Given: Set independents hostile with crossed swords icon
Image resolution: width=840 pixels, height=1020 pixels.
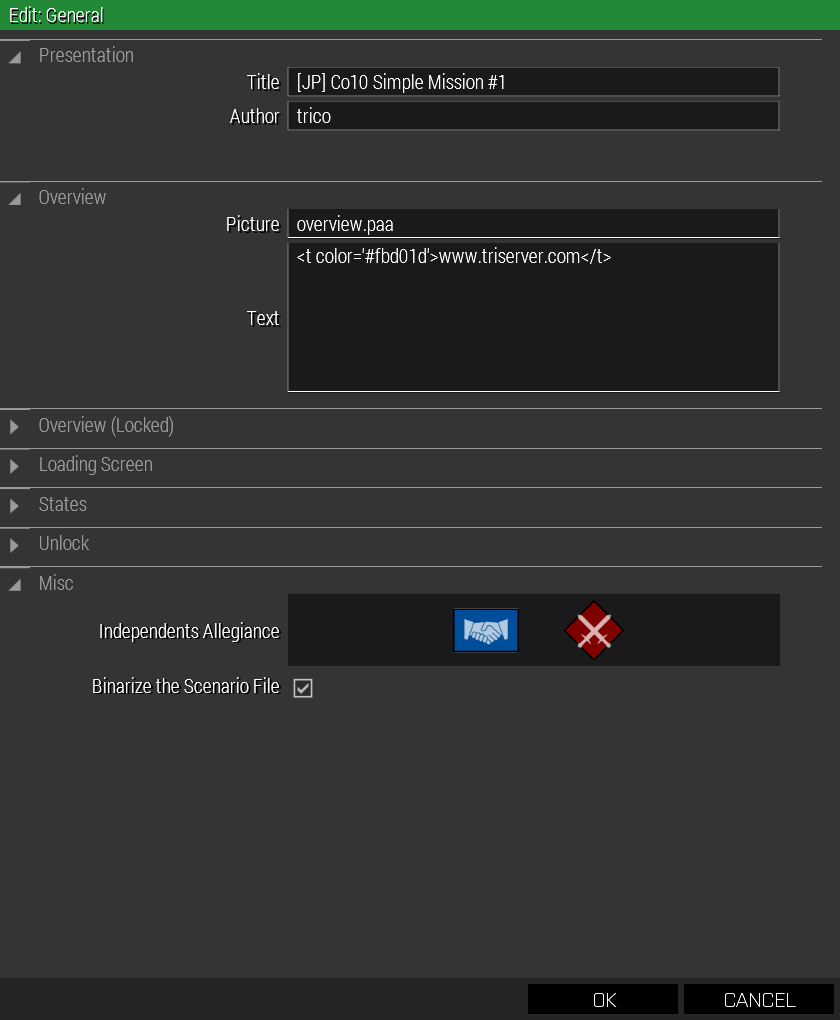Looking at the screenshot, I should (593, 630).
